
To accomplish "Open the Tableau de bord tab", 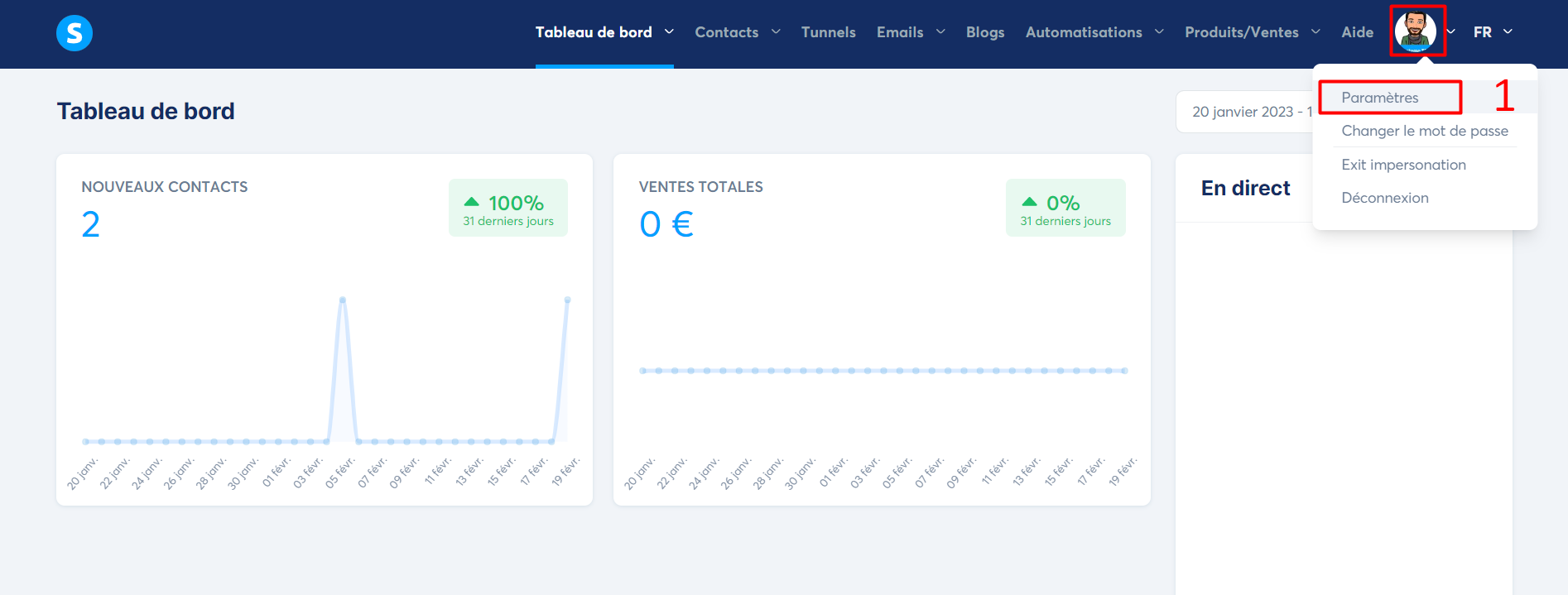I will pos(594,32).
